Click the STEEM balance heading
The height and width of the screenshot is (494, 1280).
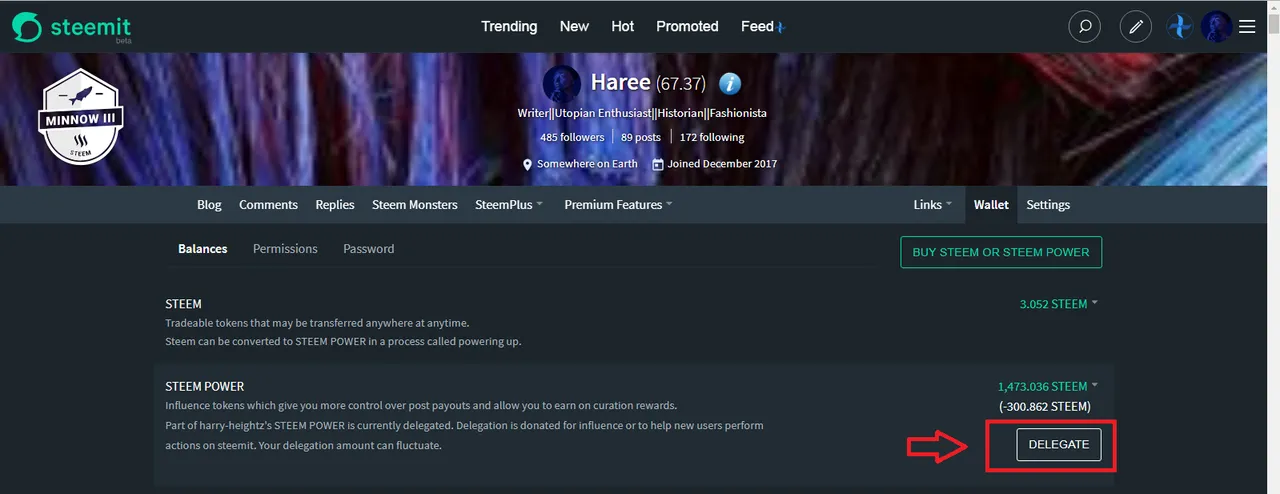coord(184,304)
